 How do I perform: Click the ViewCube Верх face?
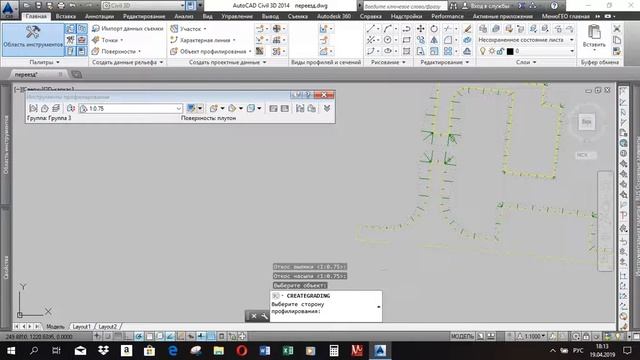[587, 122]
